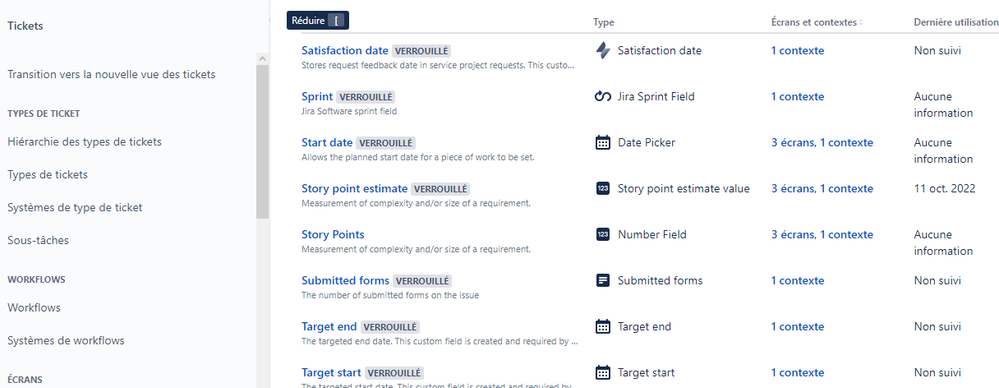Screen dimensions: 999x388
Task: Click the sidebar scrollbar up arrow
Action: coord(262,58)
